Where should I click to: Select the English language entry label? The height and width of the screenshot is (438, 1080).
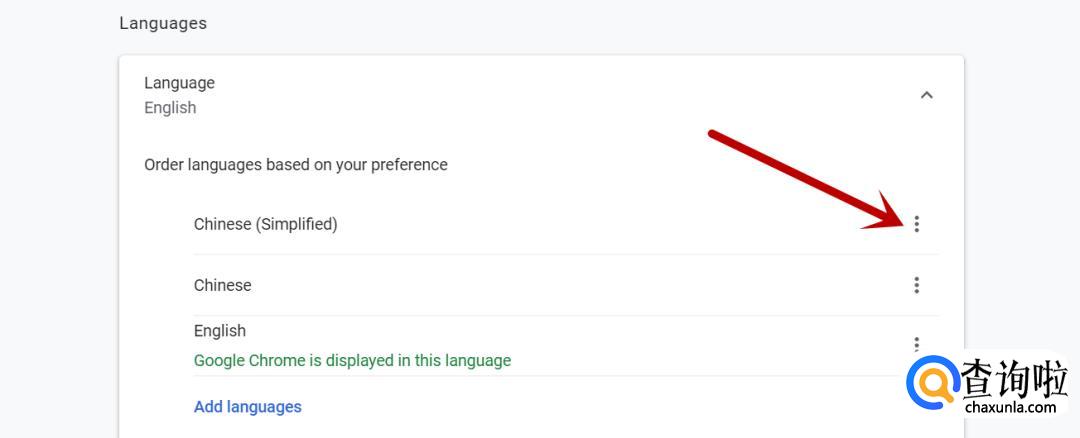(x=220, y=331)
